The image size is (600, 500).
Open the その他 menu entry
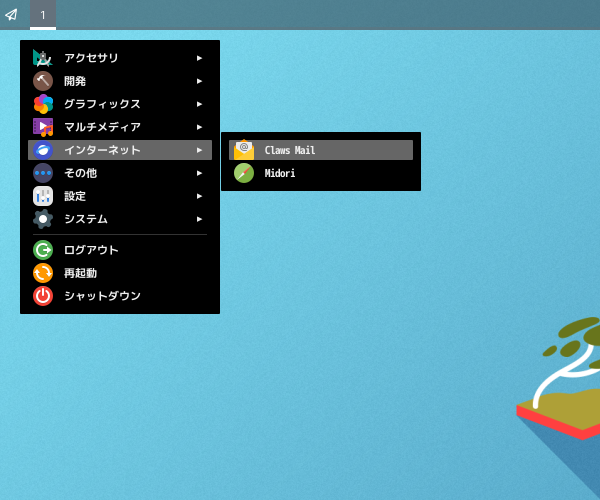coord(120,173)
